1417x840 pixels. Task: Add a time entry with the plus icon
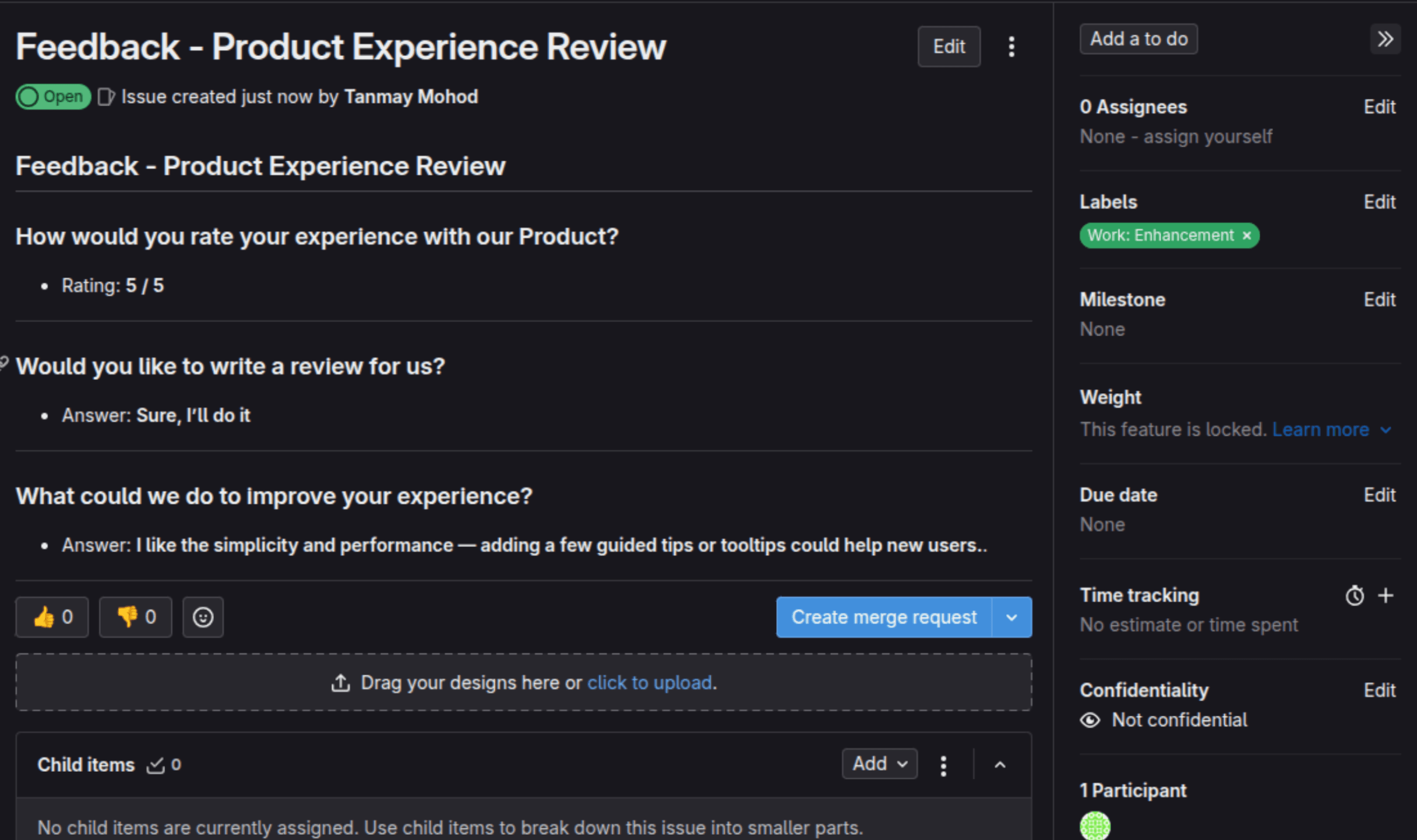(x=1386, y=595)
